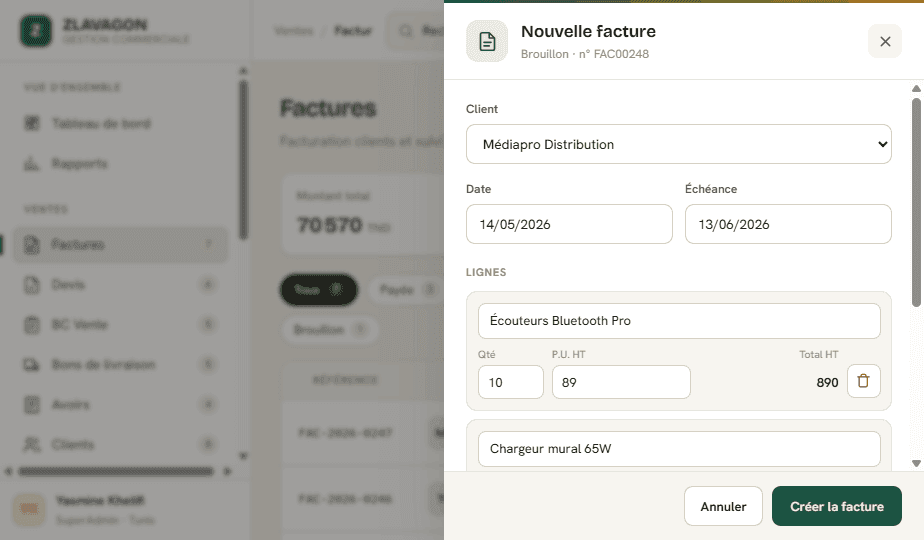
Task: Click the form panel scroll down arrow
Action: point(916,463)
